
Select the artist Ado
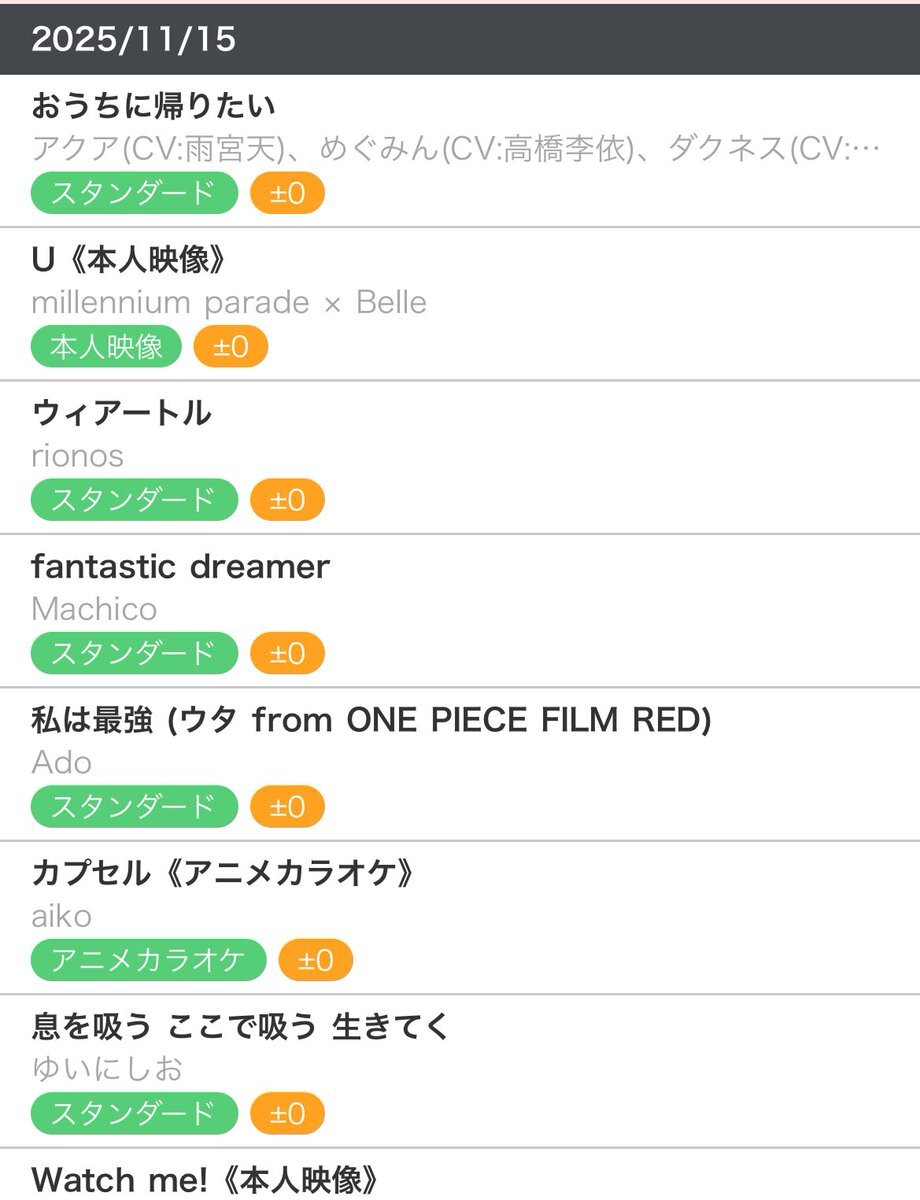pos(62,763)
